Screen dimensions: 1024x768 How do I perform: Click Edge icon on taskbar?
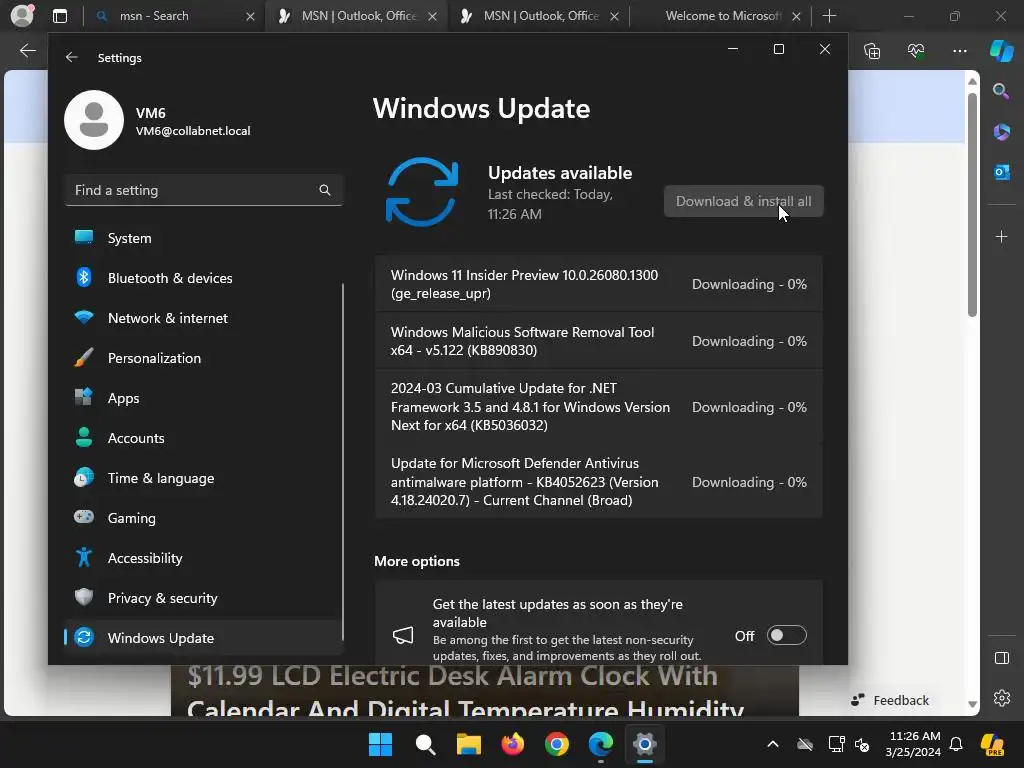[x=601, y=744]
